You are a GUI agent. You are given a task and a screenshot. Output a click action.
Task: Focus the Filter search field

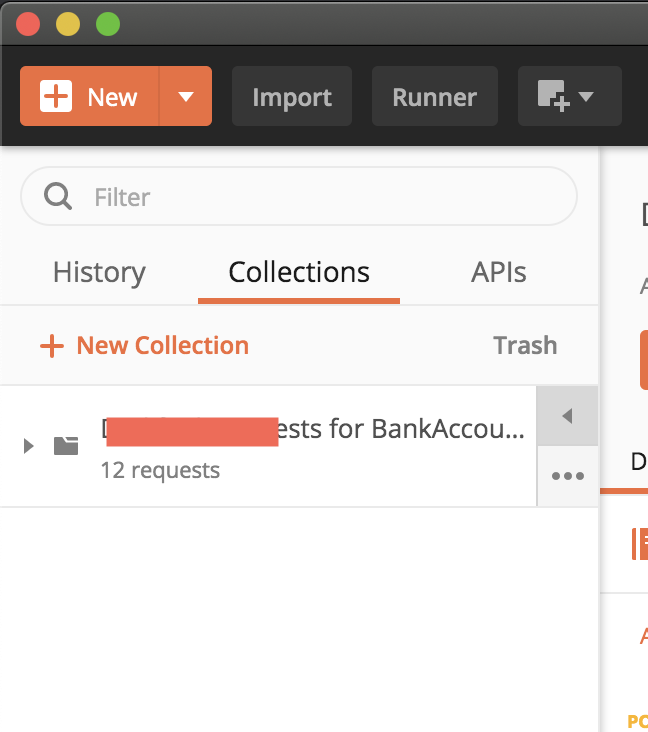299,197
